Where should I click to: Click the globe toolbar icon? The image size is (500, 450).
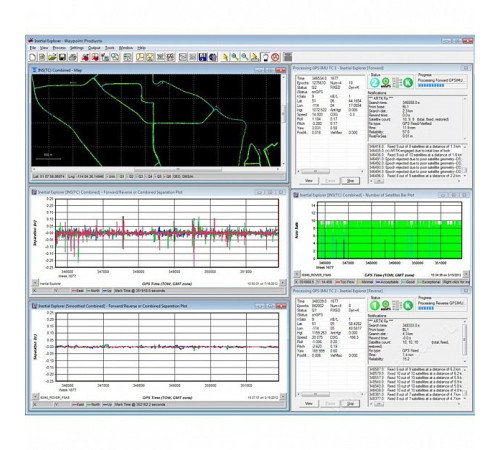[212, 57]
